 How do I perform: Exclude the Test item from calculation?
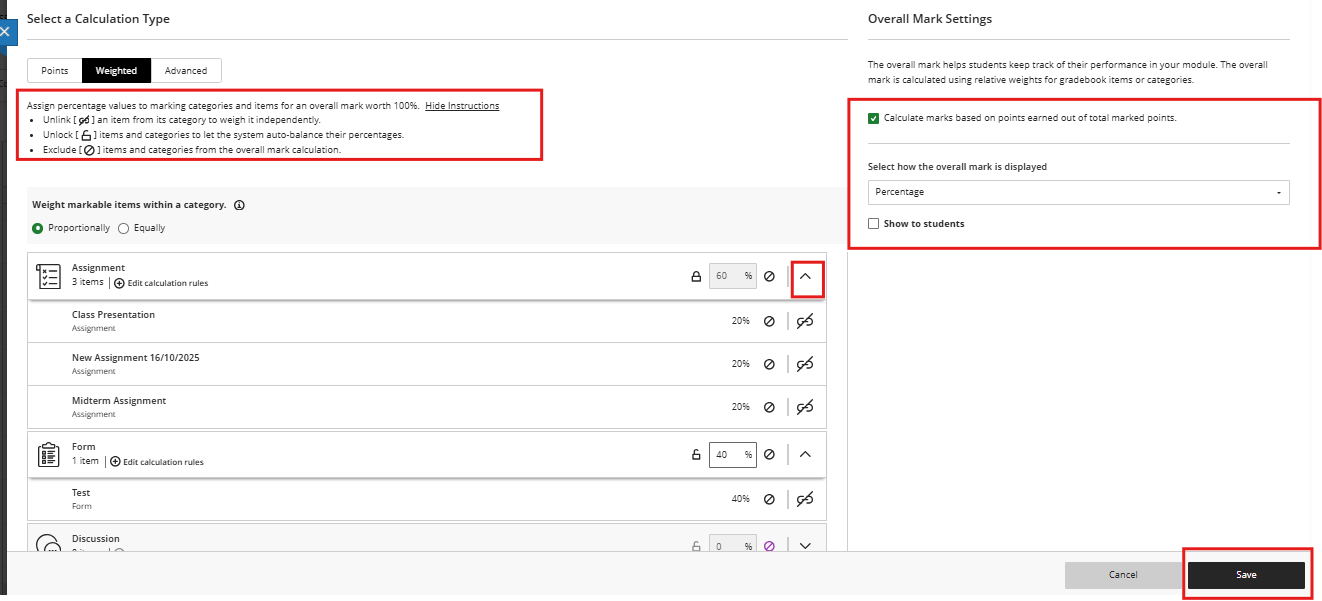tap(769, 499)
